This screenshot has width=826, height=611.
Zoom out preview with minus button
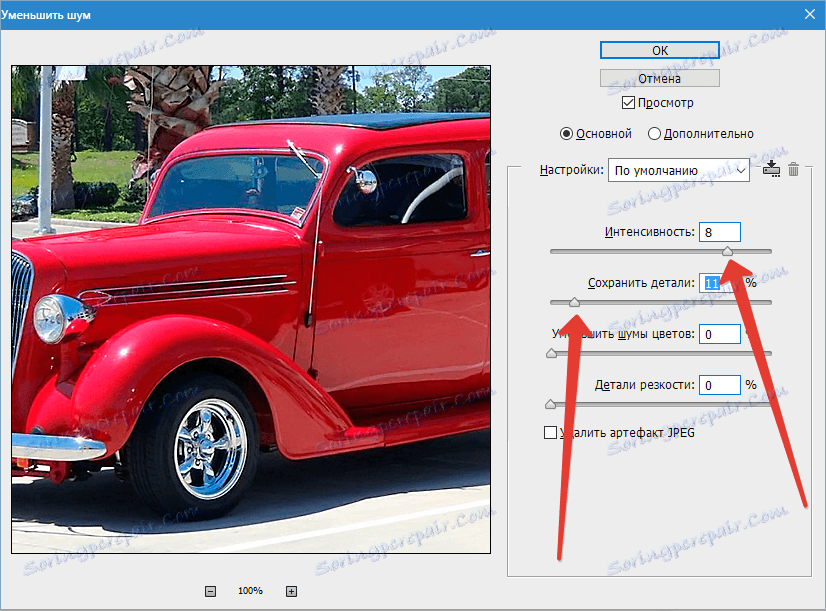[210, 591]
